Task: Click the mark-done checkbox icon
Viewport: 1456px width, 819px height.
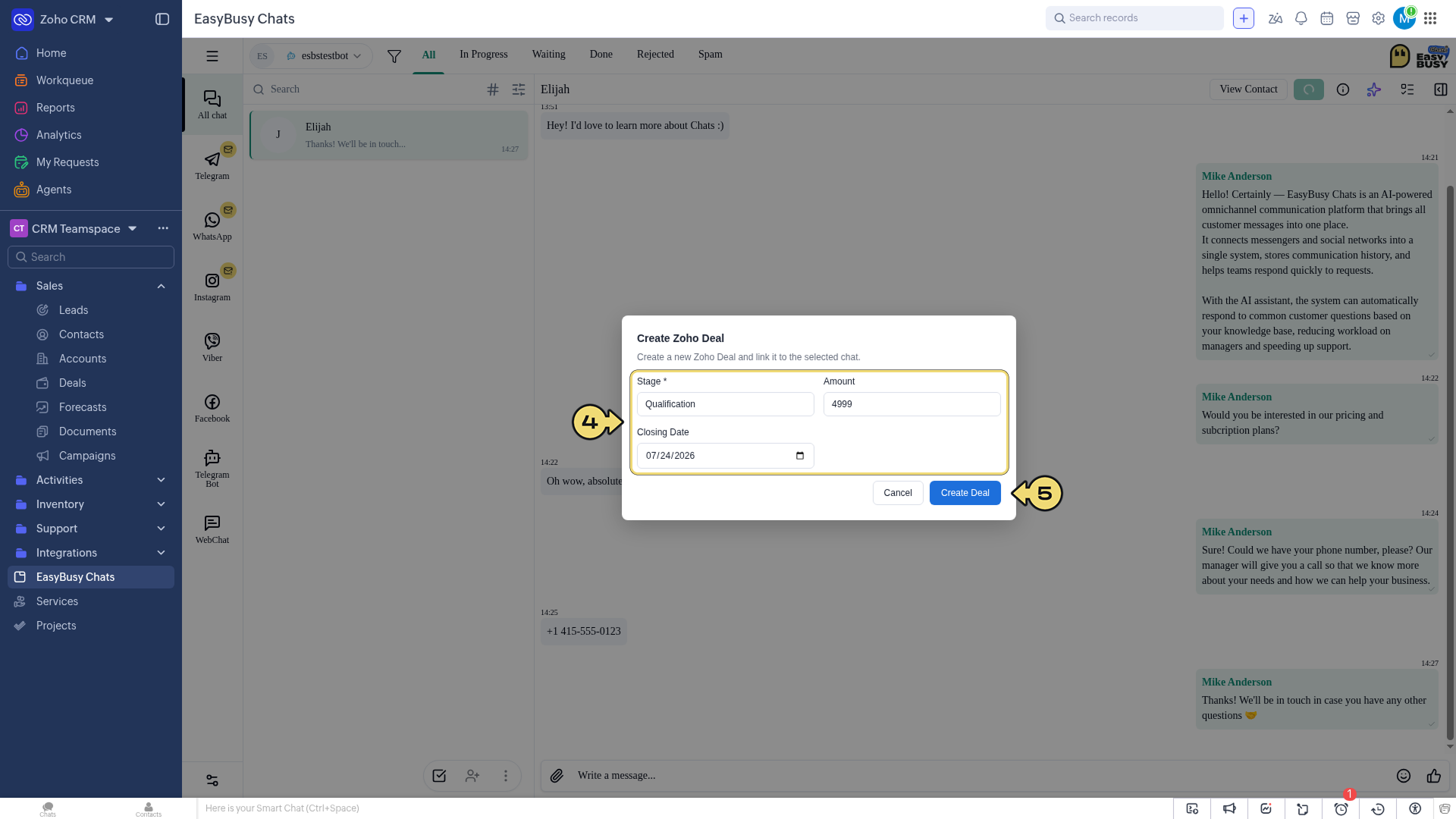Action: pyautogui.click(x=439, y=776)
